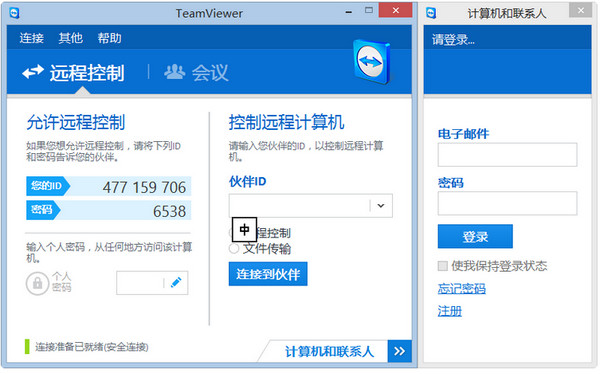The width and height of the screenshot is (600, 374).
Task: Click the TeamViewer logo in the header
Action: click(x=373, y=62)
